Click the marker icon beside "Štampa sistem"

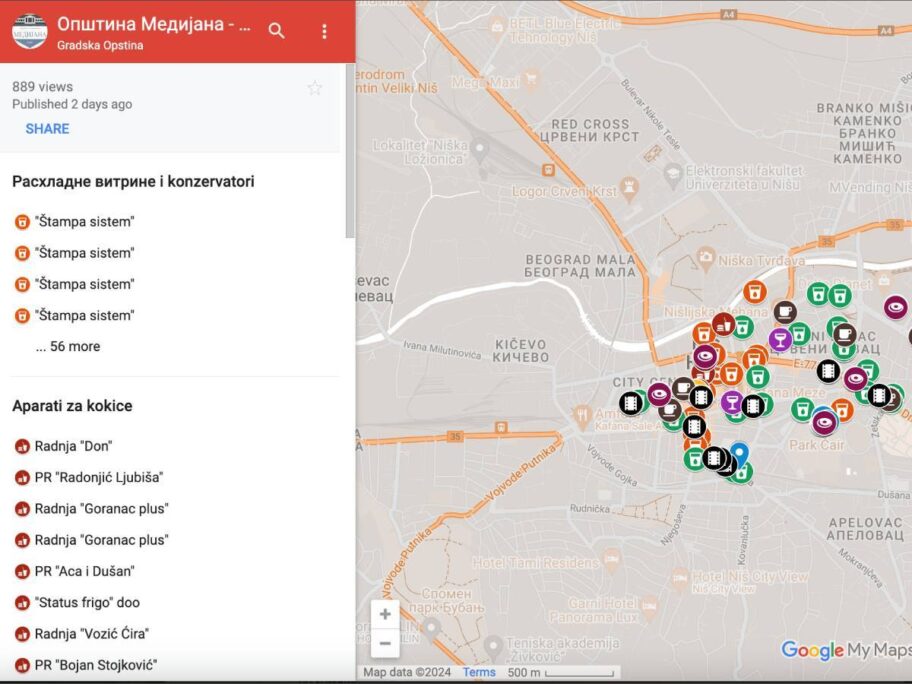click(22, 221)
